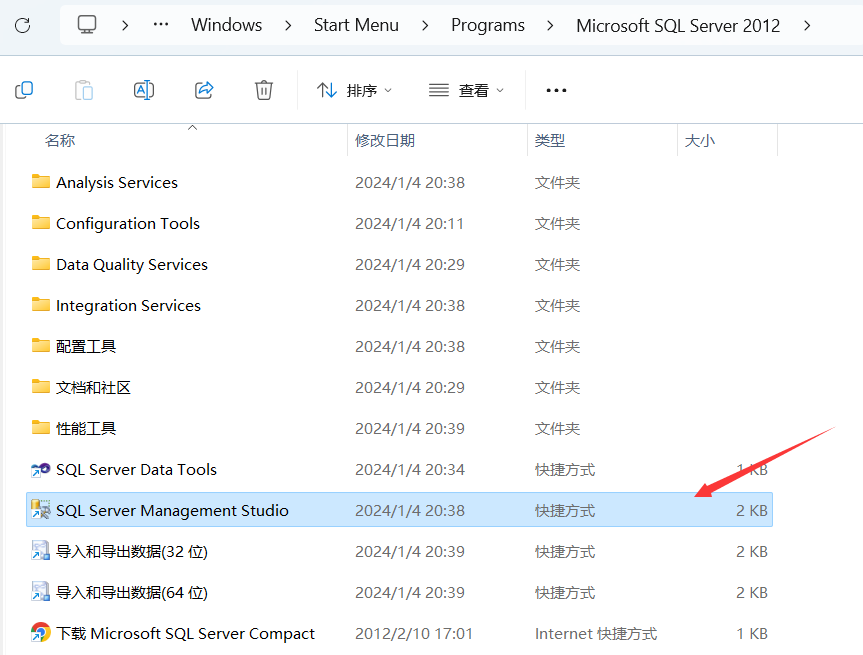Click the 性能工具 folder icon
Screen dimensions: 863x655
pyautogui.click(x=41, y=428)
